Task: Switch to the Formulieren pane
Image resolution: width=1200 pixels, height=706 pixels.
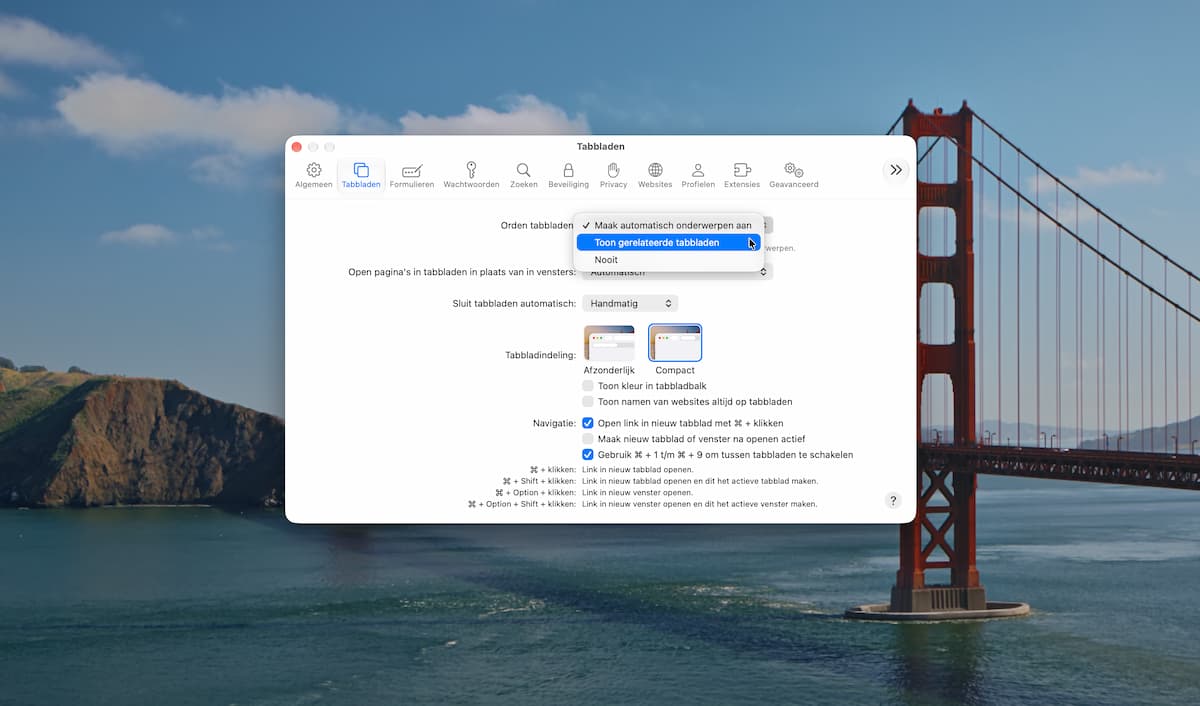Action: (412, 175)
